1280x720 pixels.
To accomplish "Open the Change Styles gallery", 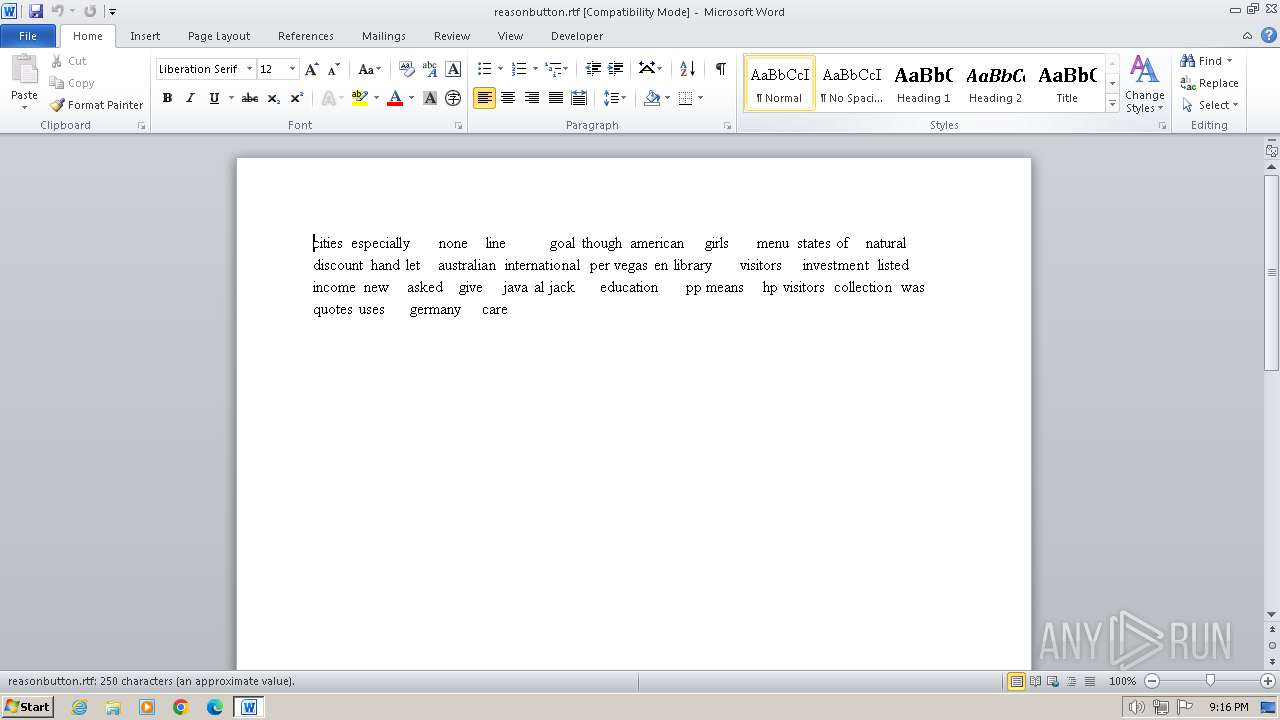I will tap(1144, 84).
